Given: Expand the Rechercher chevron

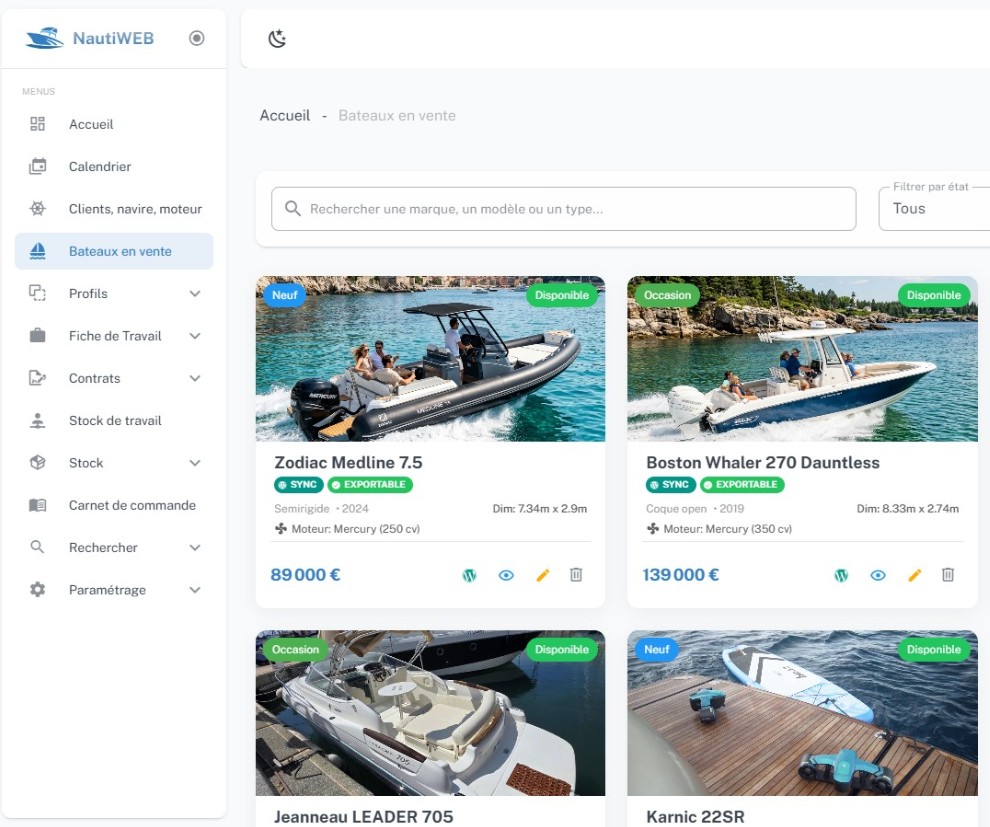Looking at the screenshot, I should pyautogui.click(x=195, y=547).
